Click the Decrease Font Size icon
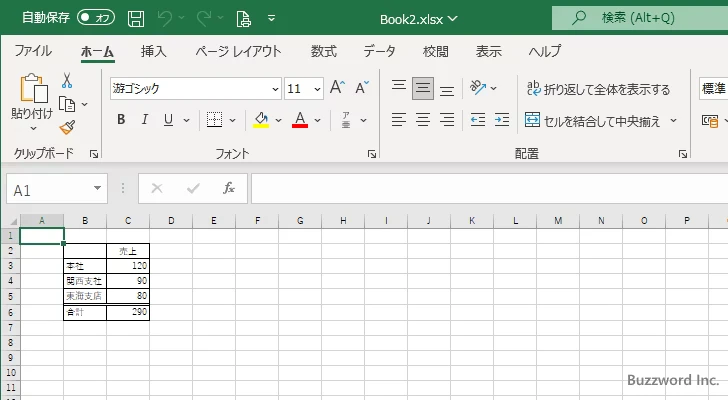This screenshot has height=400, width=728. point(362,87)
